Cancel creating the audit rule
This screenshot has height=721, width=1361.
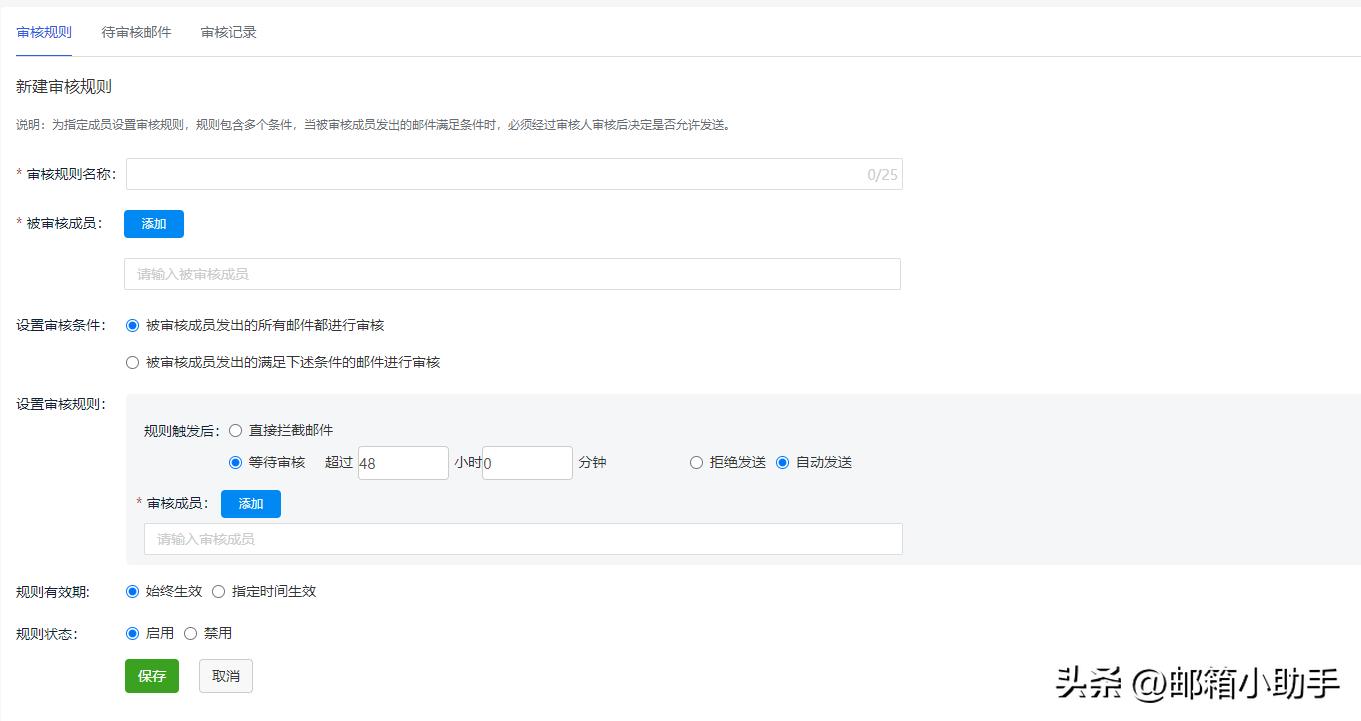pos(225,675)
